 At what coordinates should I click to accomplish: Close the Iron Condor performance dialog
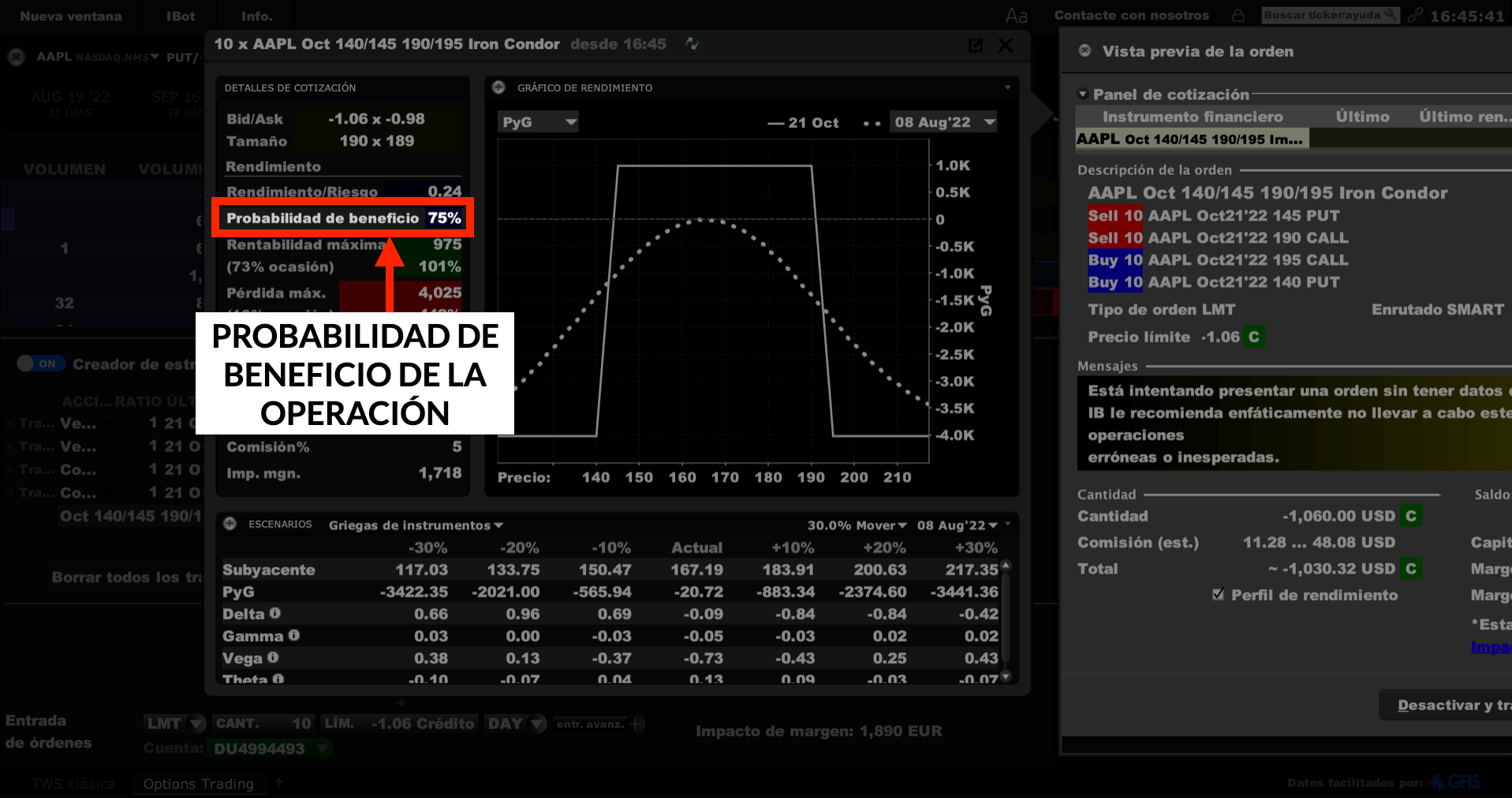click(x=1006, y=46)
